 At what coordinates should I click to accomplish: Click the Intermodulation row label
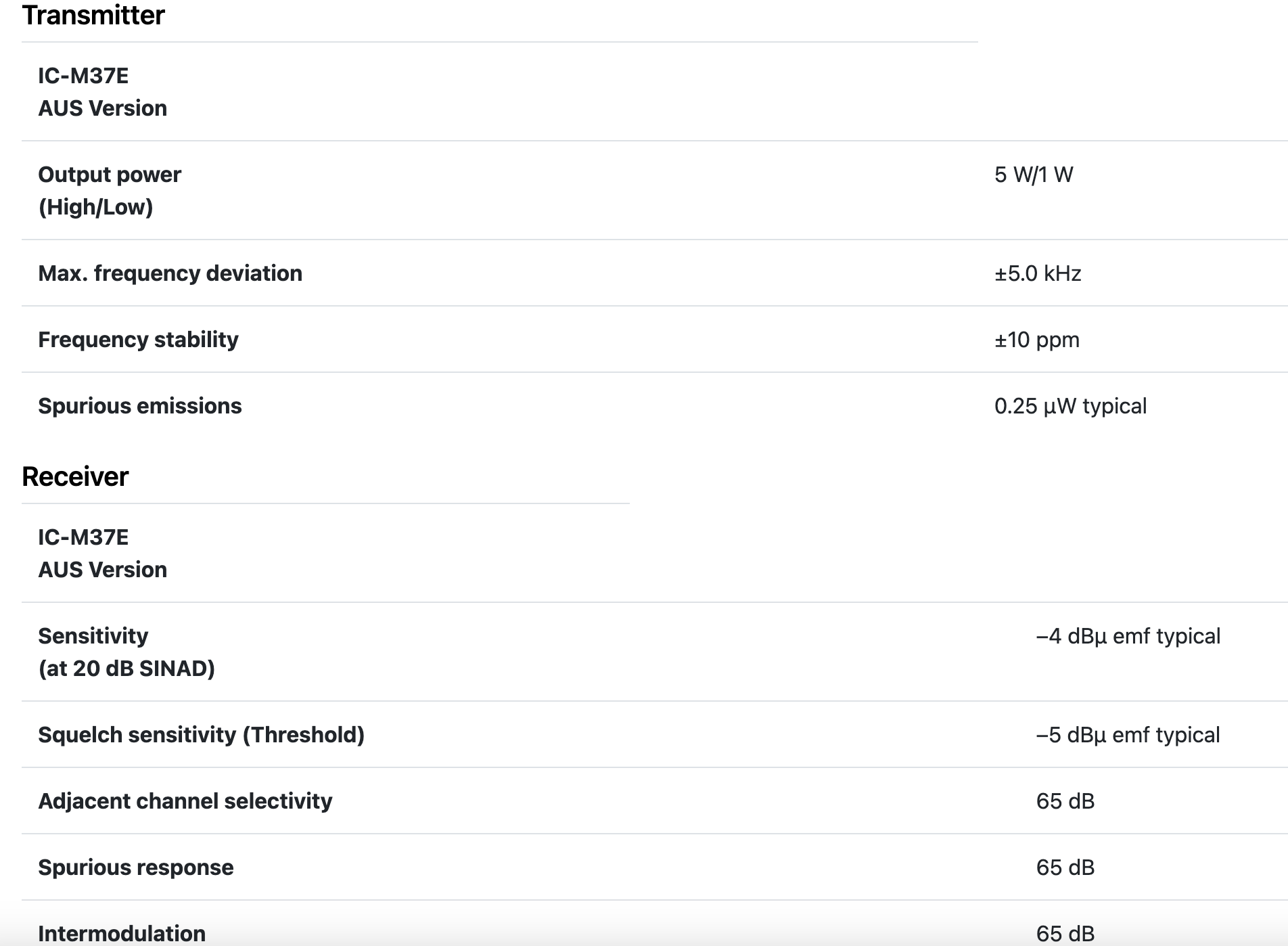122,933
